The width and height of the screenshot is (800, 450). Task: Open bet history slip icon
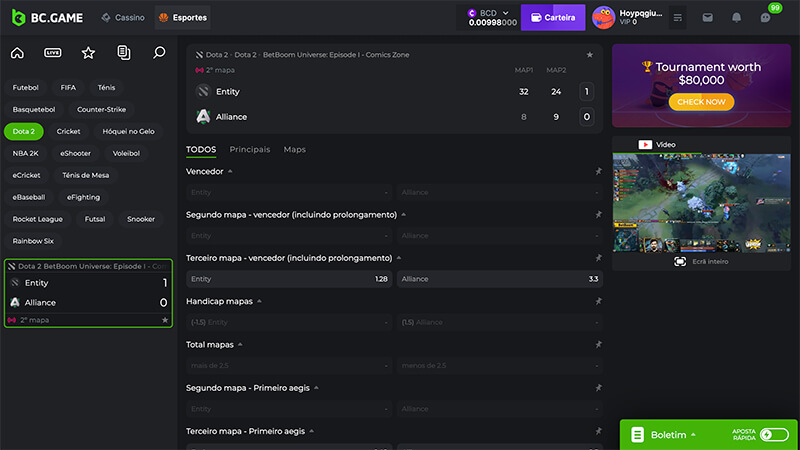point(123,53)
